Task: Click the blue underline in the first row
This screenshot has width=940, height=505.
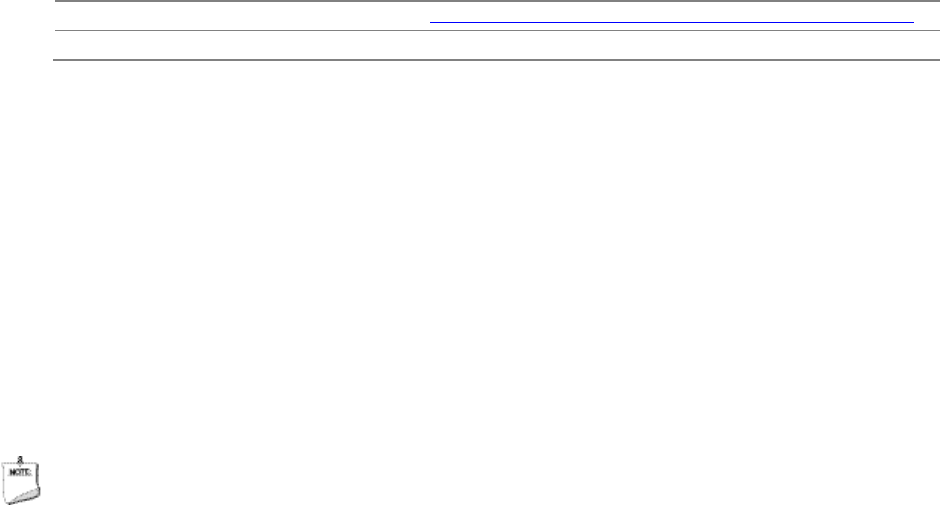Action: [671, 22]
